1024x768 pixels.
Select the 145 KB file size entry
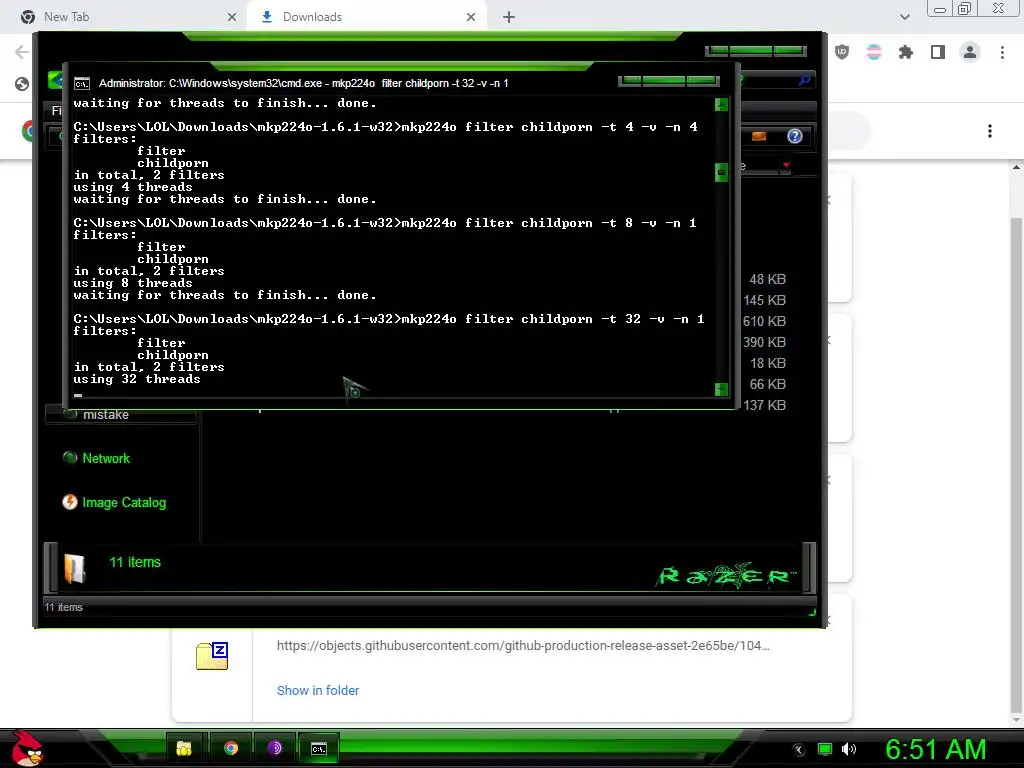764,300
